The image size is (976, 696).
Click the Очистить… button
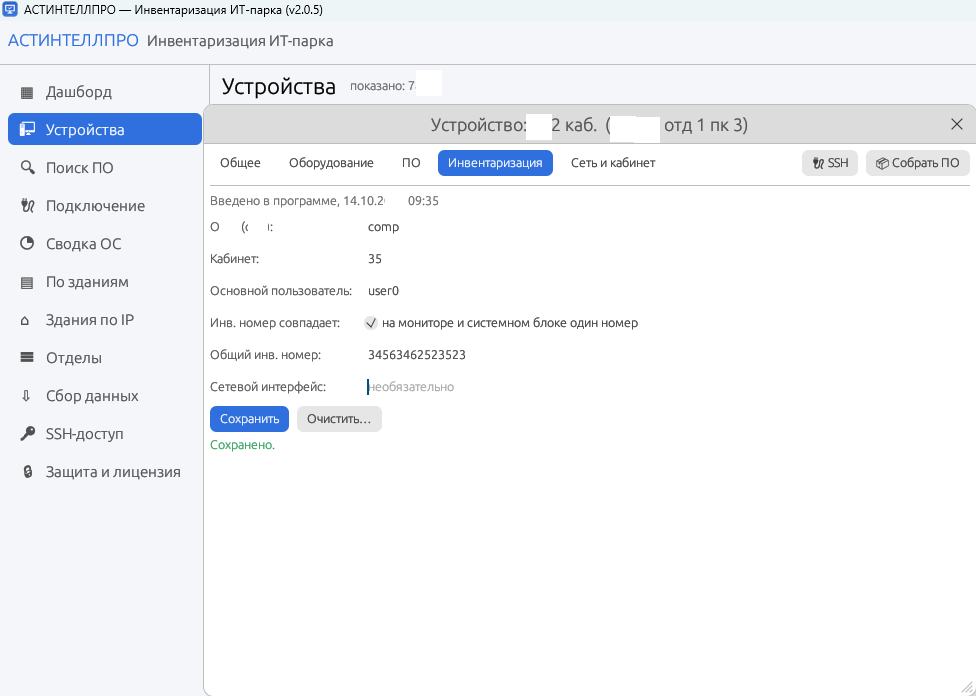(x=339, y=419)
